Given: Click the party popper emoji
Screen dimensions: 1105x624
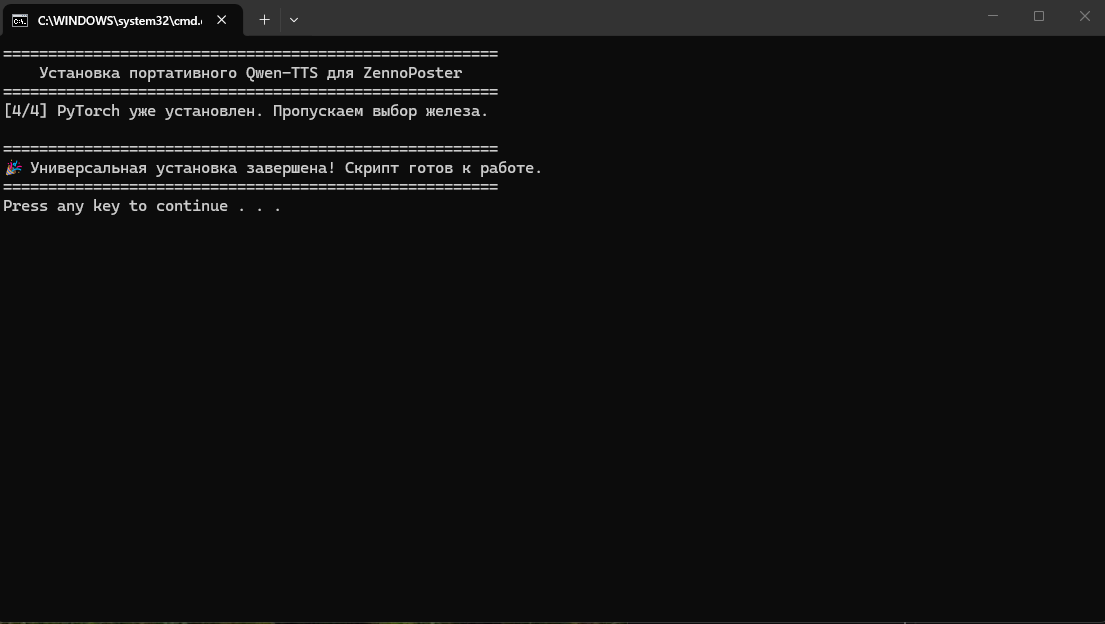Looking at the screenshot, I should (13, 168).
